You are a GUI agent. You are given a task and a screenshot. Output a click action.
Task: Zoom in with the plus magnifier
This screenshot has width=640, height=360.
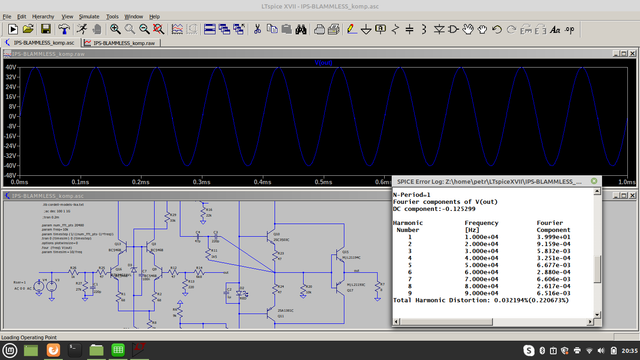pos(115,29)
